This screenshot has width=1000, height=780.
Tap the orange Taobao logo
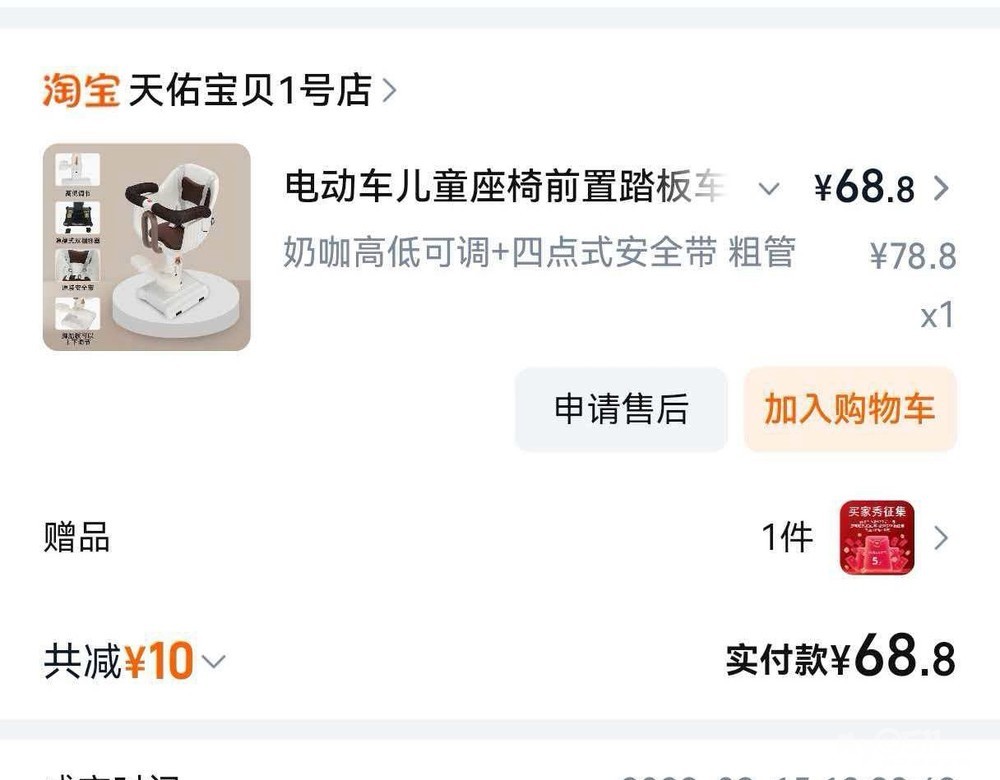pyautogui.click(x=81, y=90)
